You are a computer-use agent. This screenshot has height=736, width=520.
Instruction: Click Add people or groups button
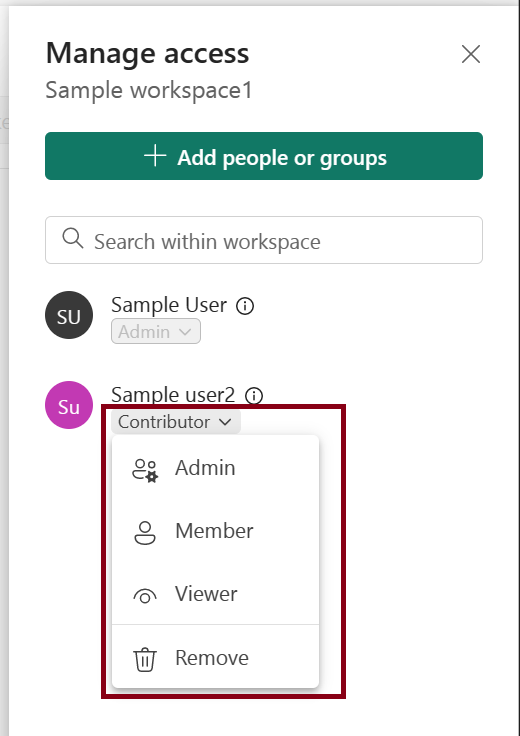[x=264, y=156]
